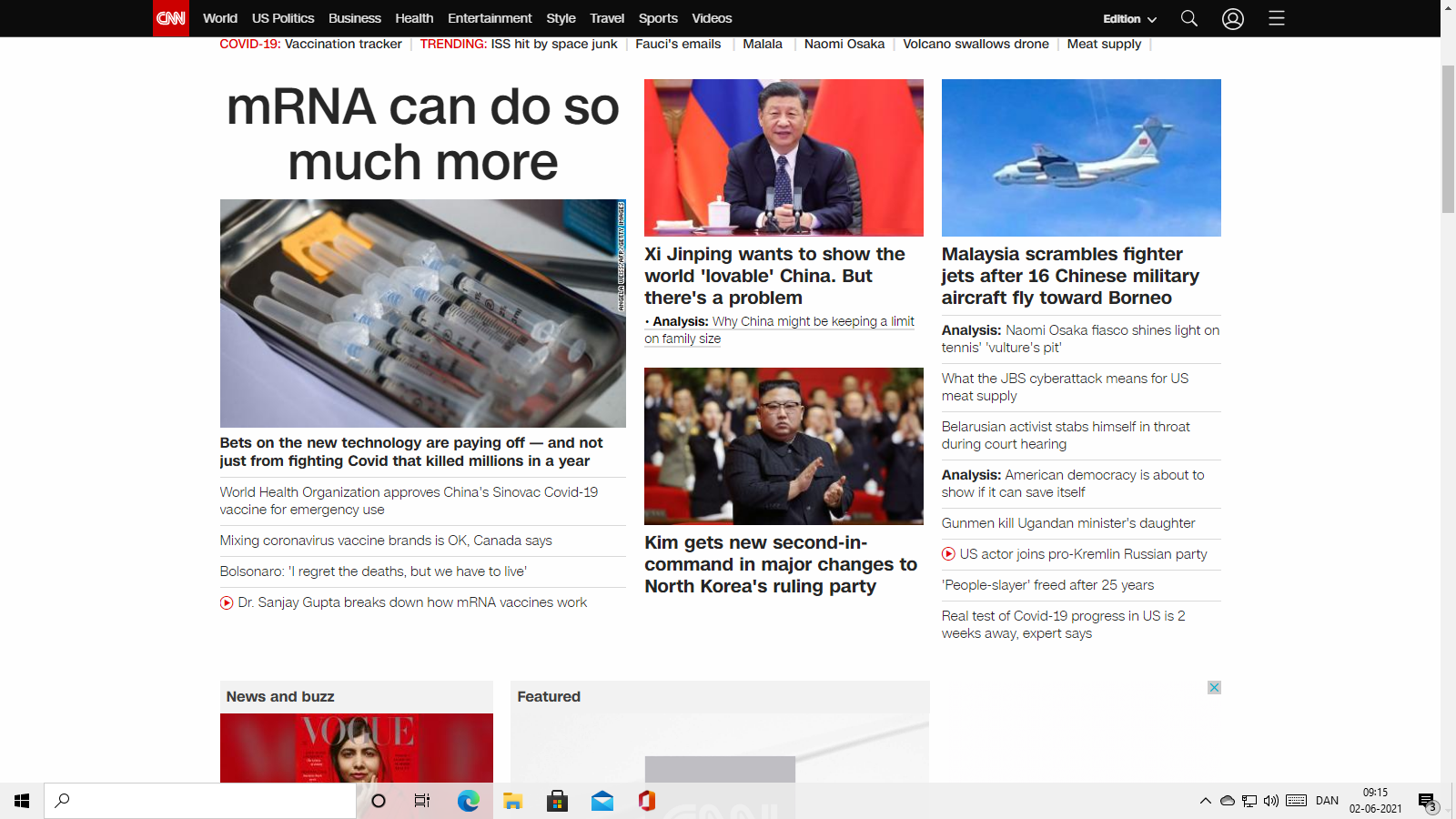
Task: Open Windows Start menu
Action: point(22,801)
